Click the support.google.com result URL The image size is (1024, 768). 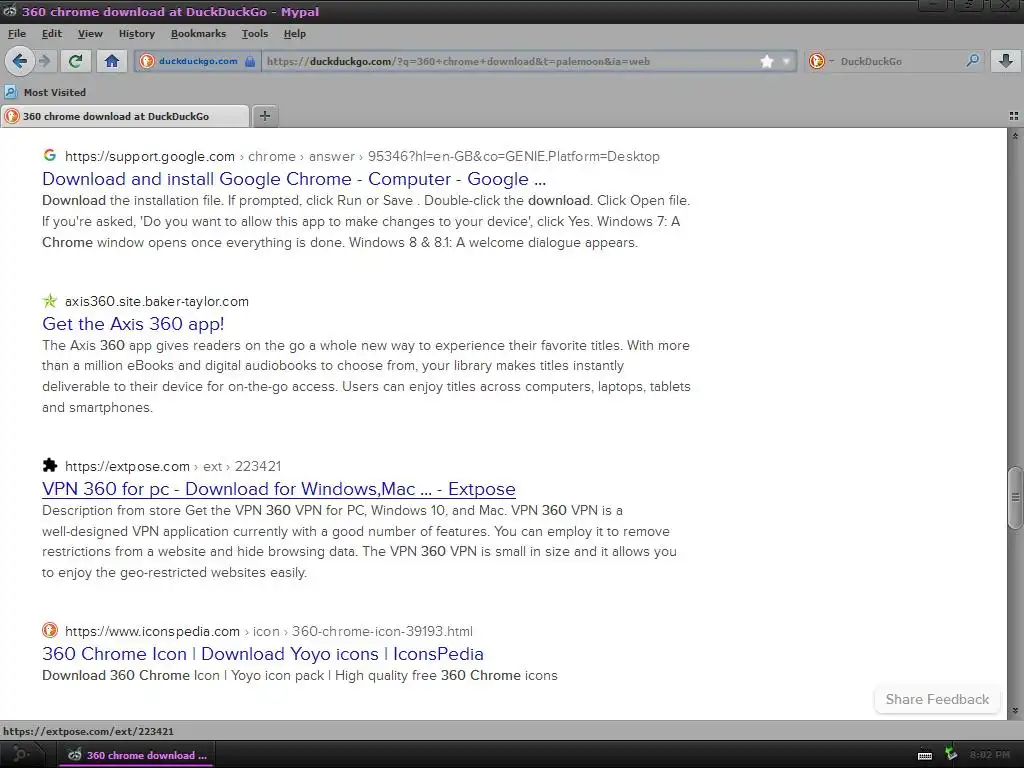pyautogui.click(x=362, y=157)
